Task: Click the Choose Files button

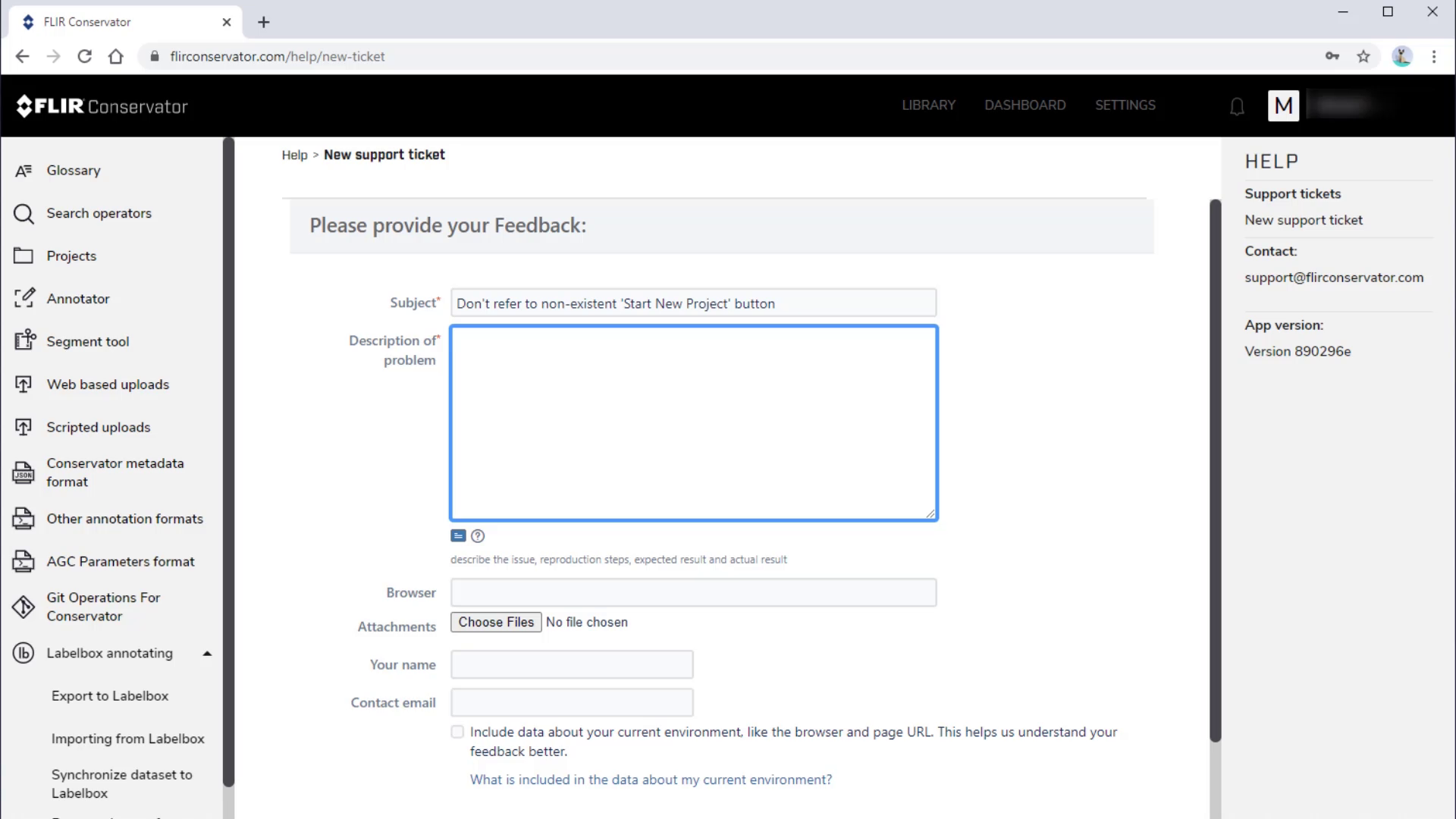Action: pos(496,622)
